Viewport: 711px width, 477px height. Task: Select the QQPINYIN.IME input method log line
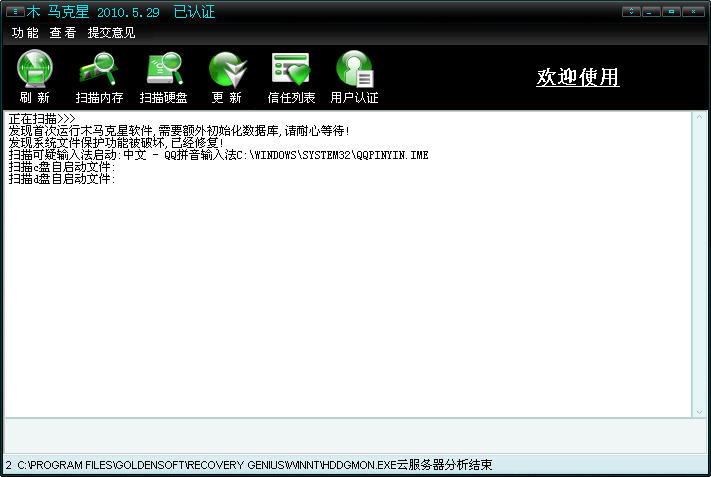click(219, 155)
